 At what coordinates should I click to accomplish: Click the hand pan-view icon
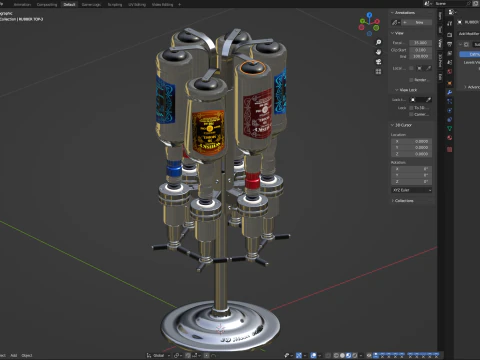tap(378, 52)
